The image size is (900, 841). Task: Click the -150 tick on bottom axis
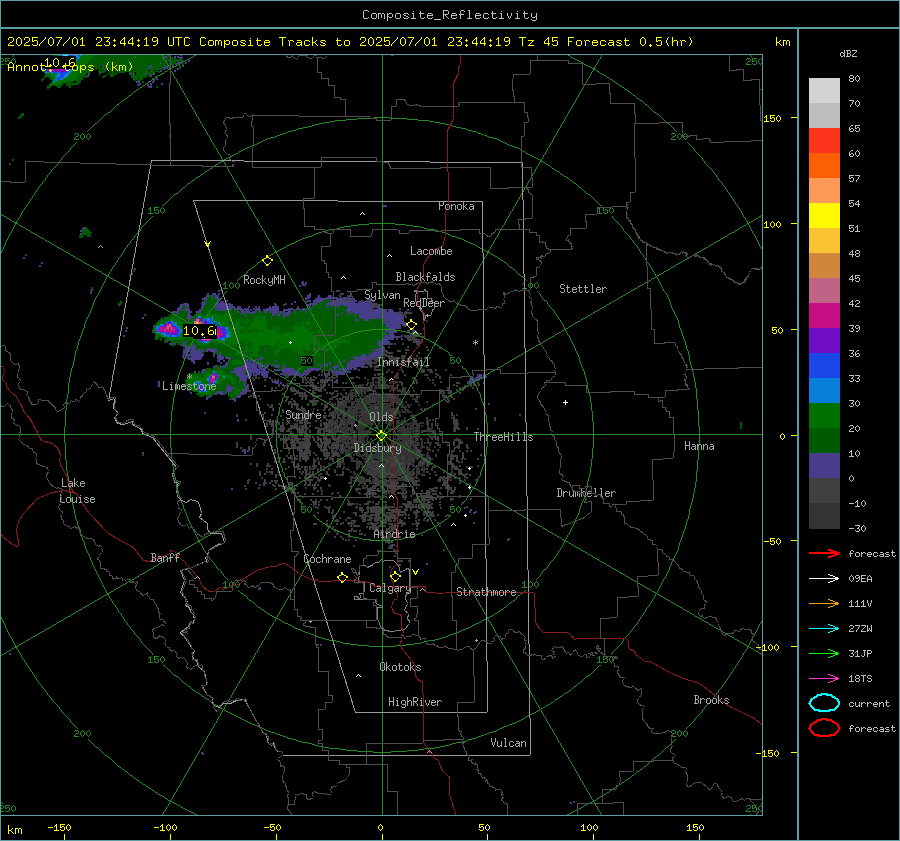pos(59,827)
